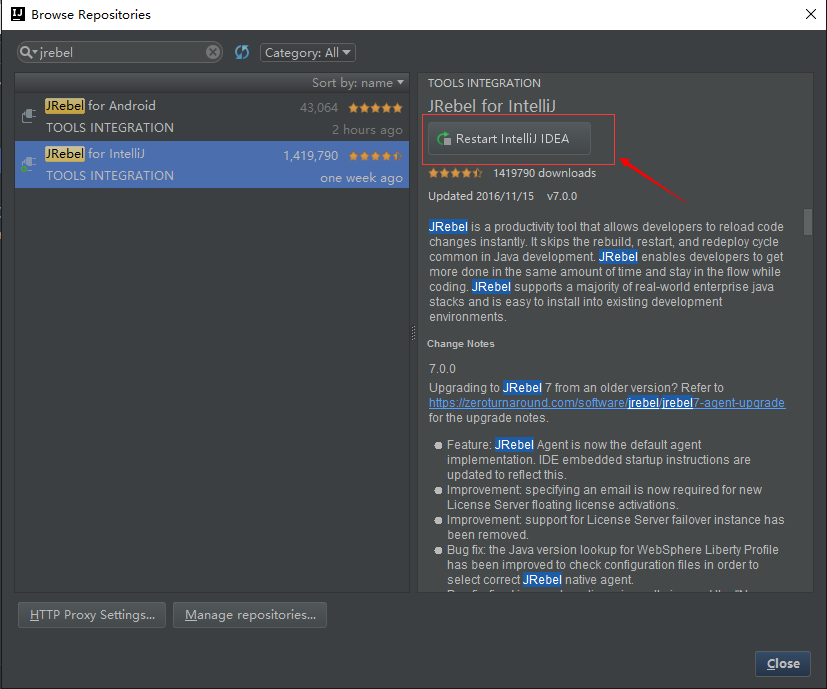
Task: Click the 1419790 downloads text
Action: click(544, 173)
